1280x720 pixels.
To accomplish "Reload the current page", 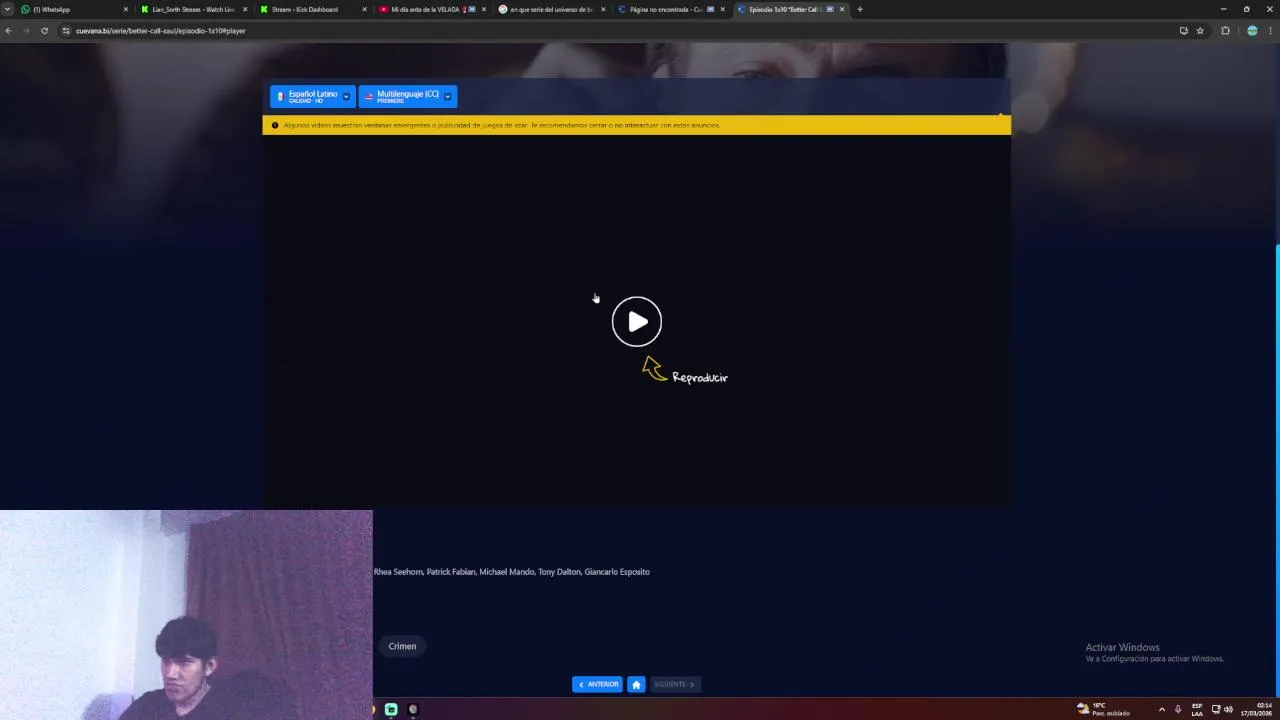I will point(44,31).
